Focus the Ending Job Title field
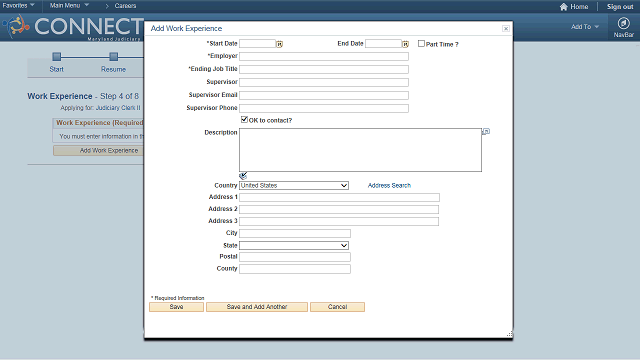Screen dimensions: 640x360 (324, 69)
